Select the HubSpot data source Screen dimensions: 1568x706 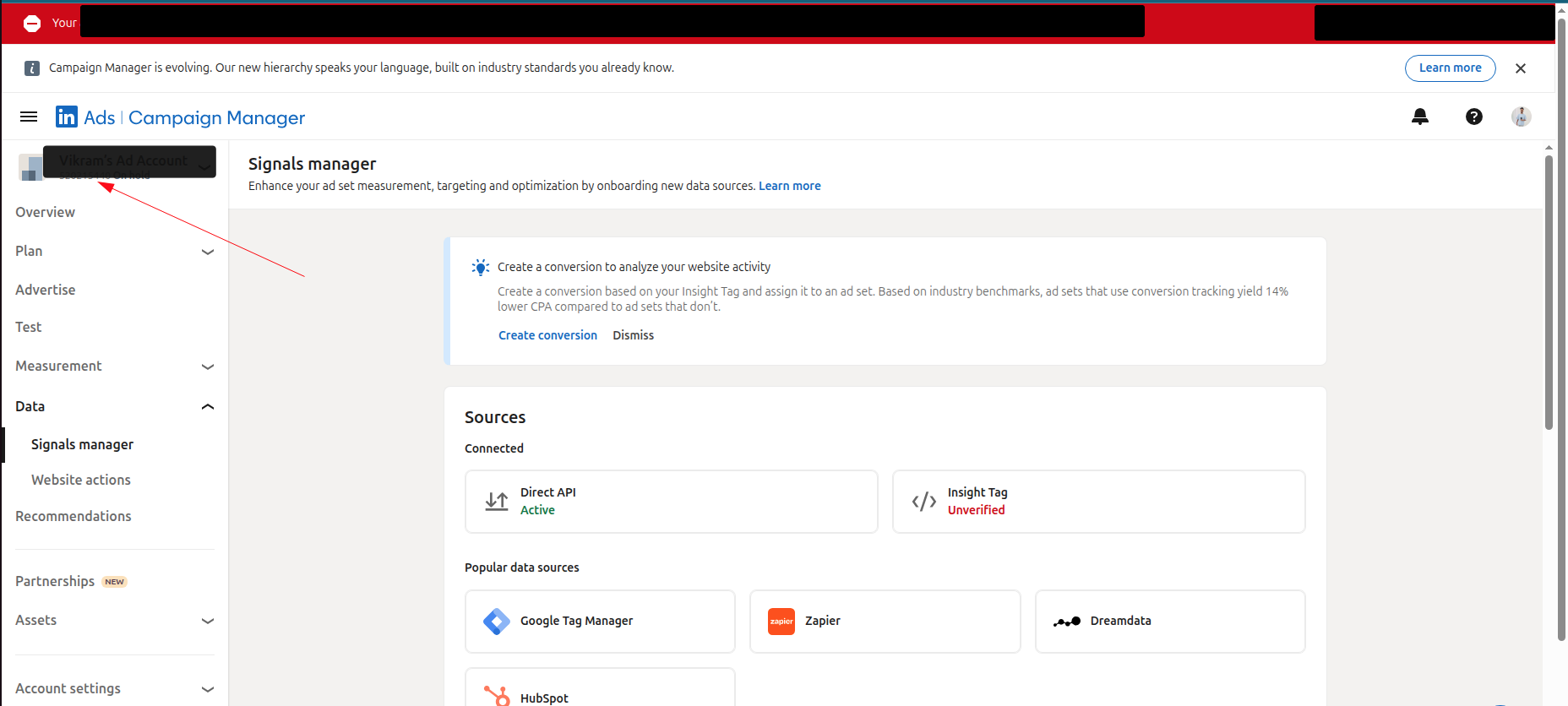[x=600, y=687]
